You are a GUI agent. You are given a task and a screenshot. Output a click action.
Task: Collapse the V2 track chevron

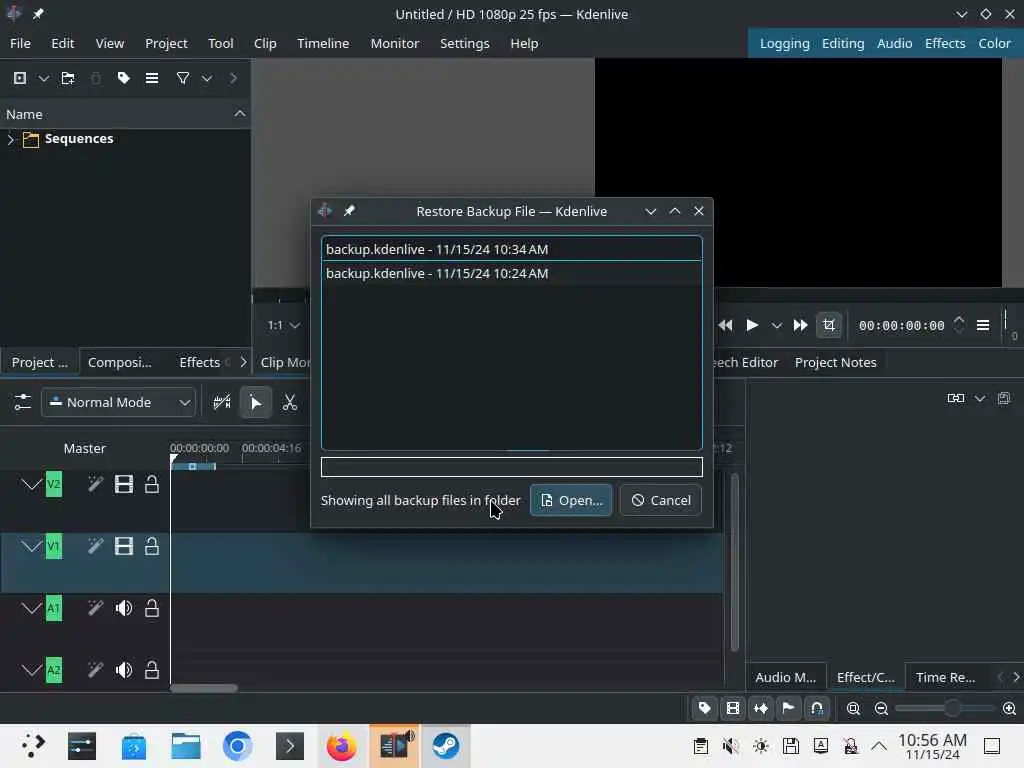(x=31, y=484)
